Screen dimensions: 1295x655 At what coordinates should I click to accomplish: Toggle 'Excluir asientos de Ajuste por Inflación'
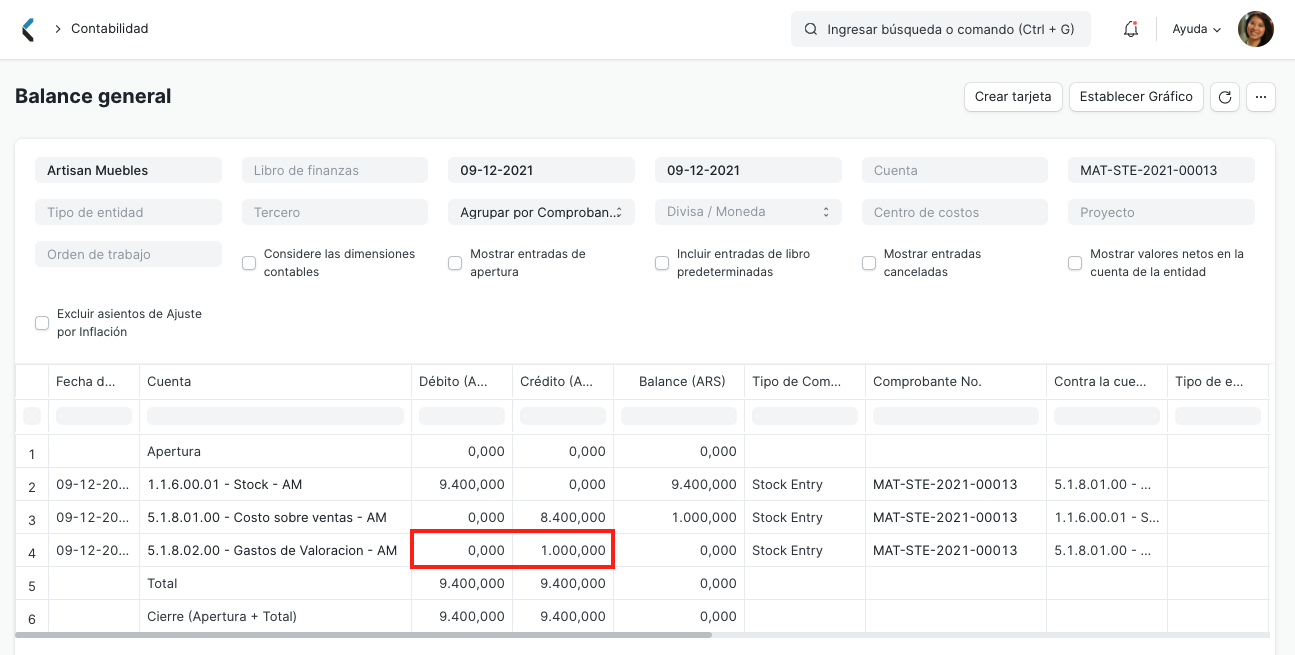41,322
